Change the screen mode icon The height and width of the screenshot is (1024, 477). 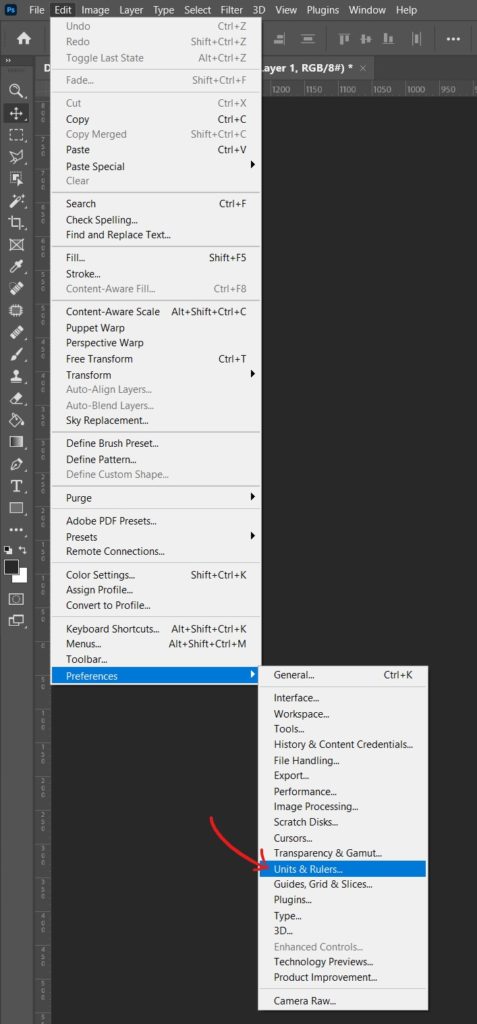tap(16, 621)
